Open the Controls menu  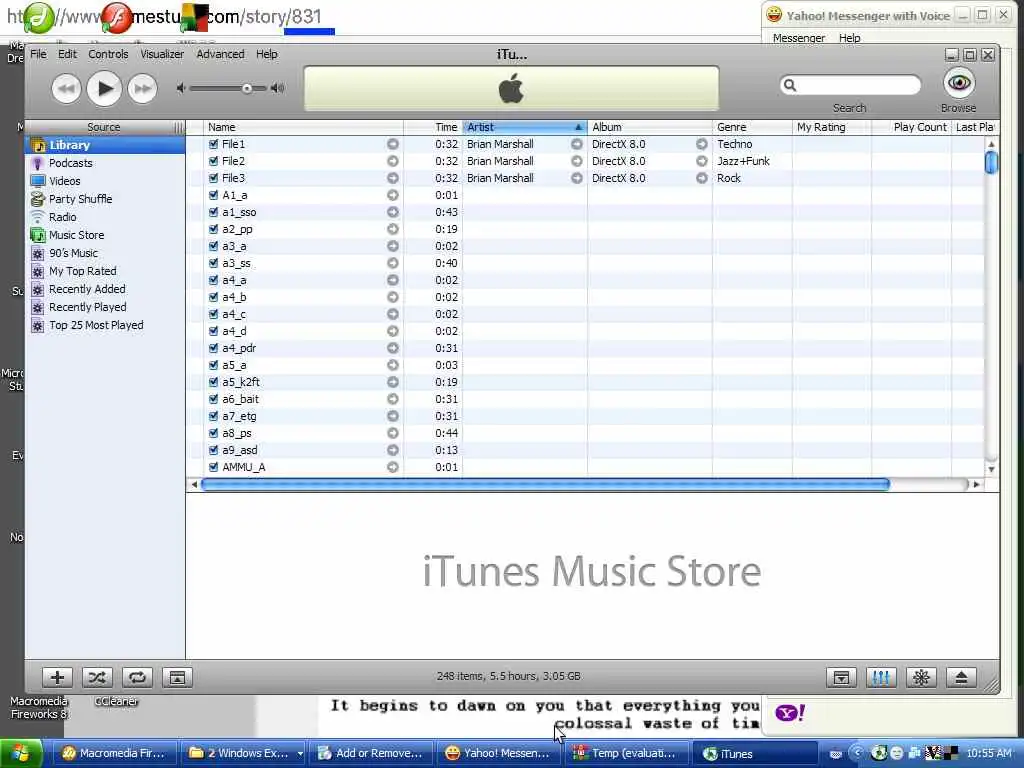108,54
